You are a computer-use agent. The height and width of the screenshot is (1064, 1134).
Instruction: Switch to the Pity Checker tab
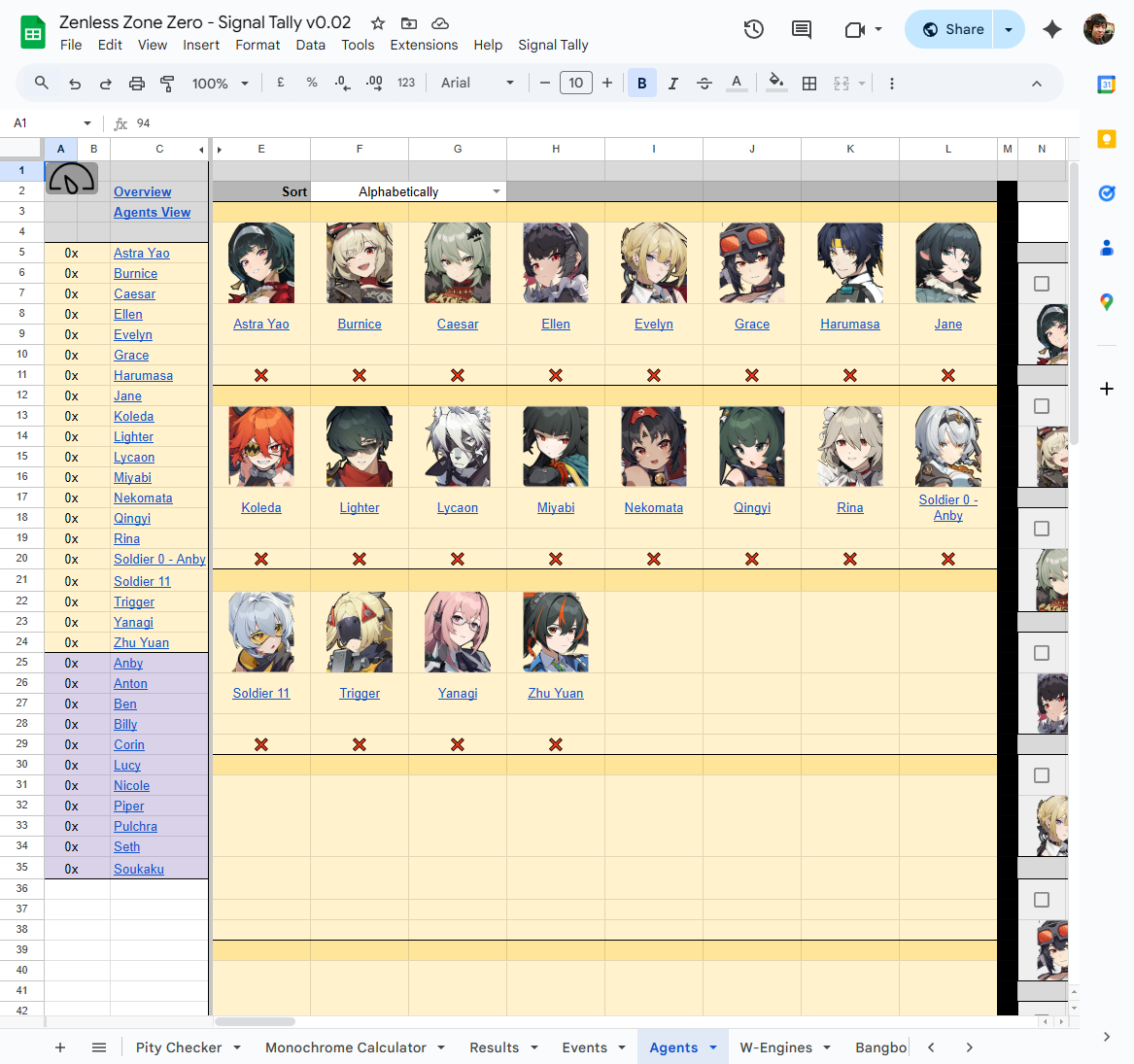click(x=179, y=1047)
